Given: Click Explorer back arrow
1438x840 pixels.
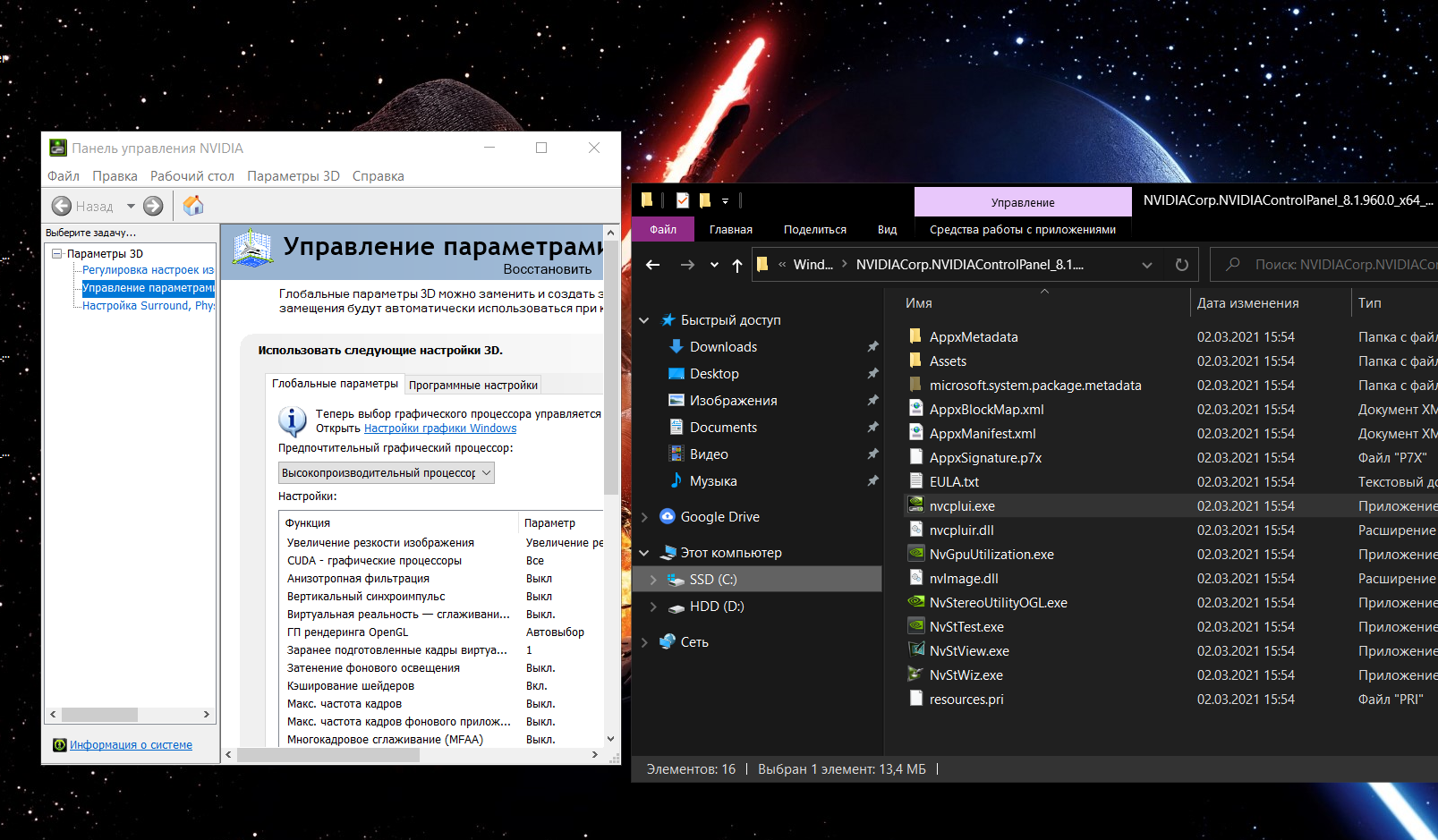Looking at the screenshot, I should tap(653, 265).
